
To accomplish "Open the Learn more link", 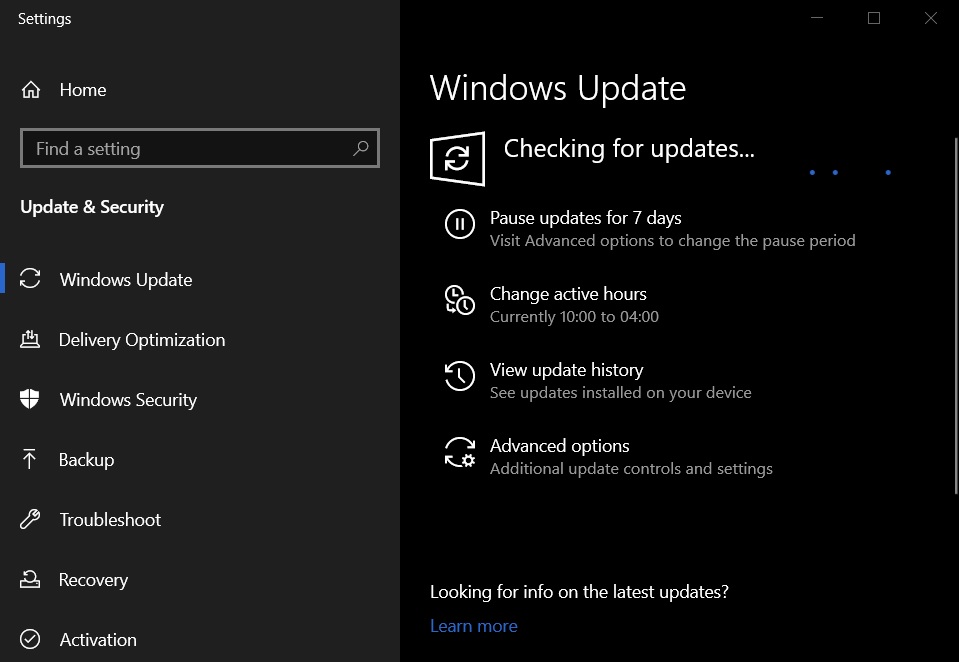I will [x=473, y=626].
